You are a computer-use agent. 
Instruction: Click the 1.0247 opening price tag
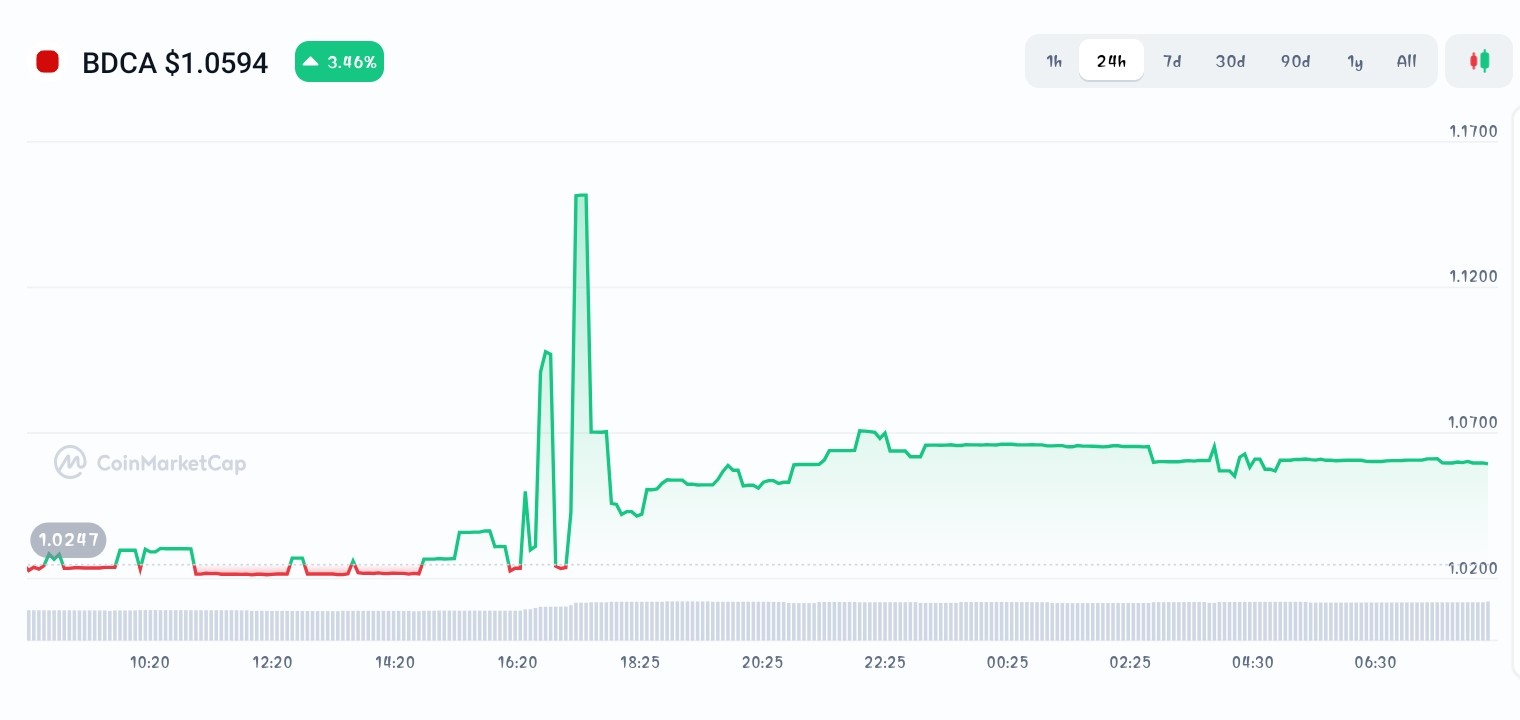[x=68, y=541]
